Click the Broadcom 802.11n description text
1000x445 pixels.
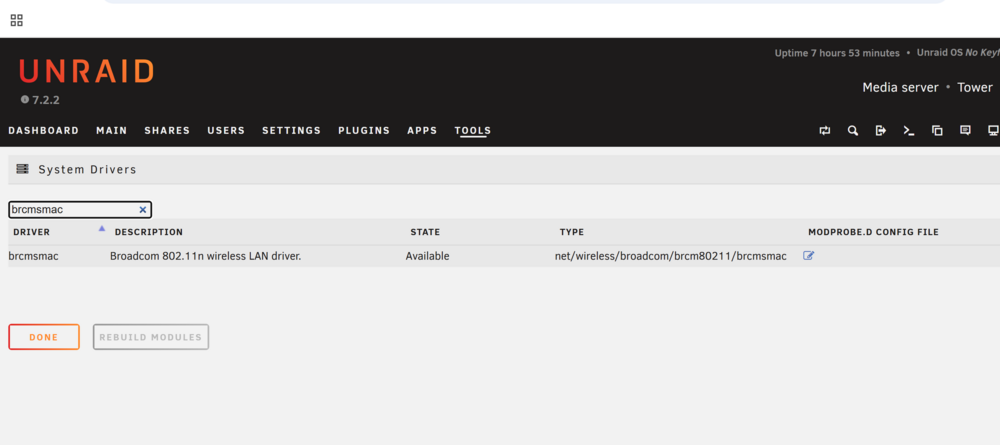pos(205,256)
